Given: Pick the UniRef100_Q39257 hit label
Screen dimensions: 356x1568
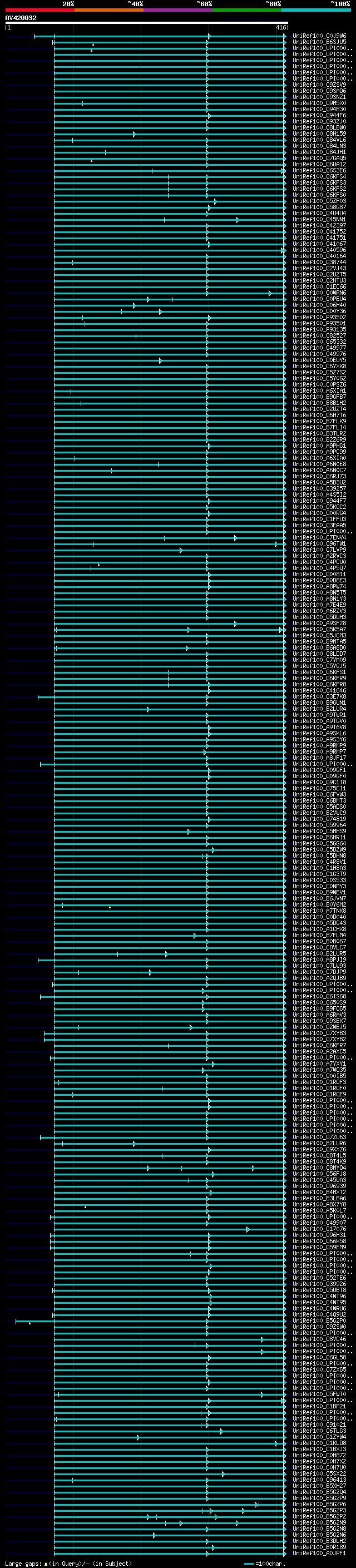Looking at the screenshot, I should click(x=319, y=488).
